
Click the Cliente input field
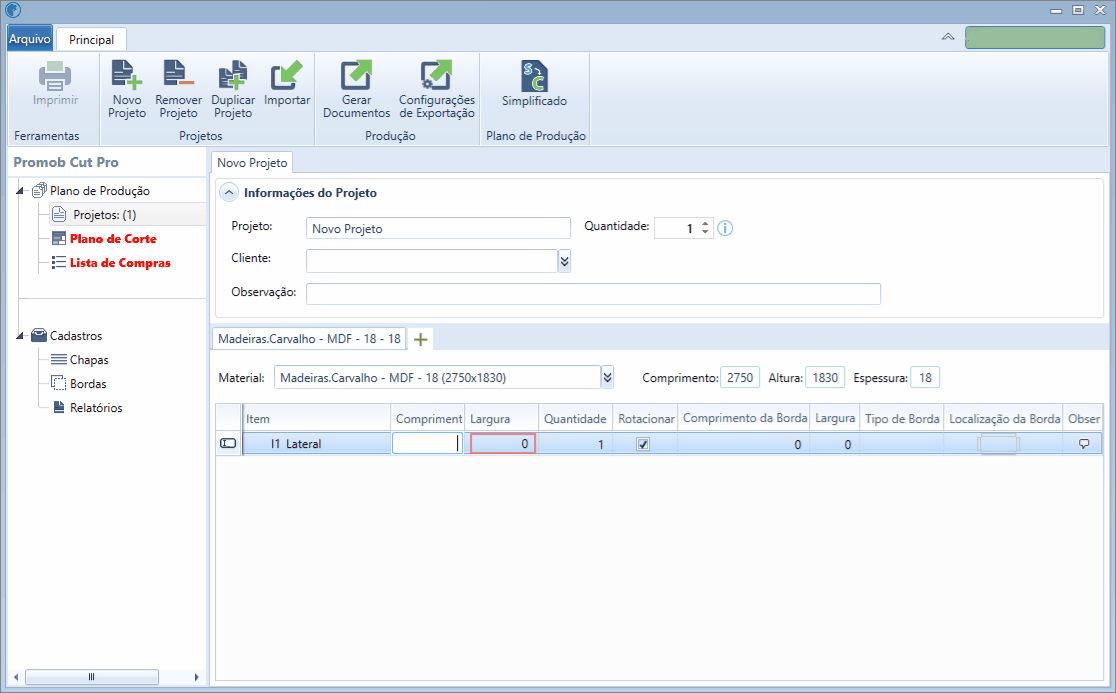click(x=432, y=261)
